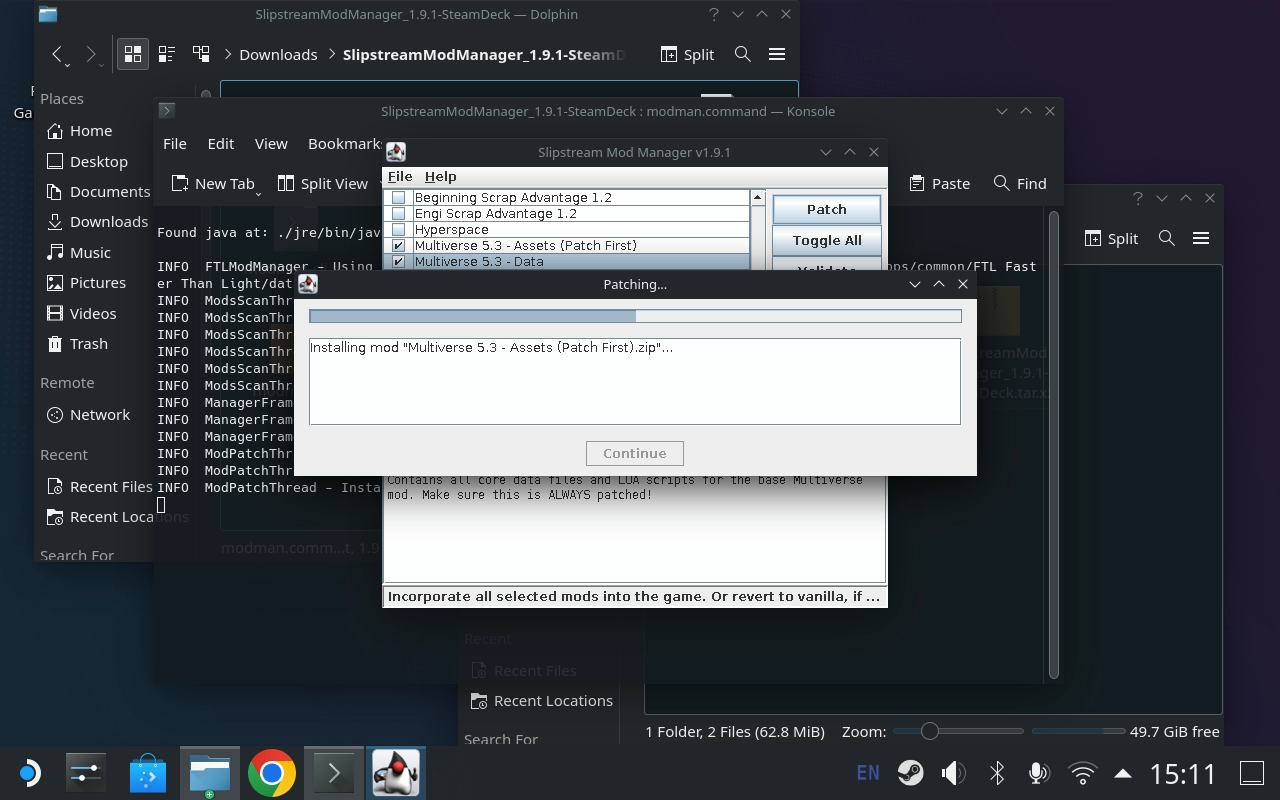Screen dimensions: 1280x800
Task: Check Hyperspace mod checkbox
Action: tap(399, 229)
